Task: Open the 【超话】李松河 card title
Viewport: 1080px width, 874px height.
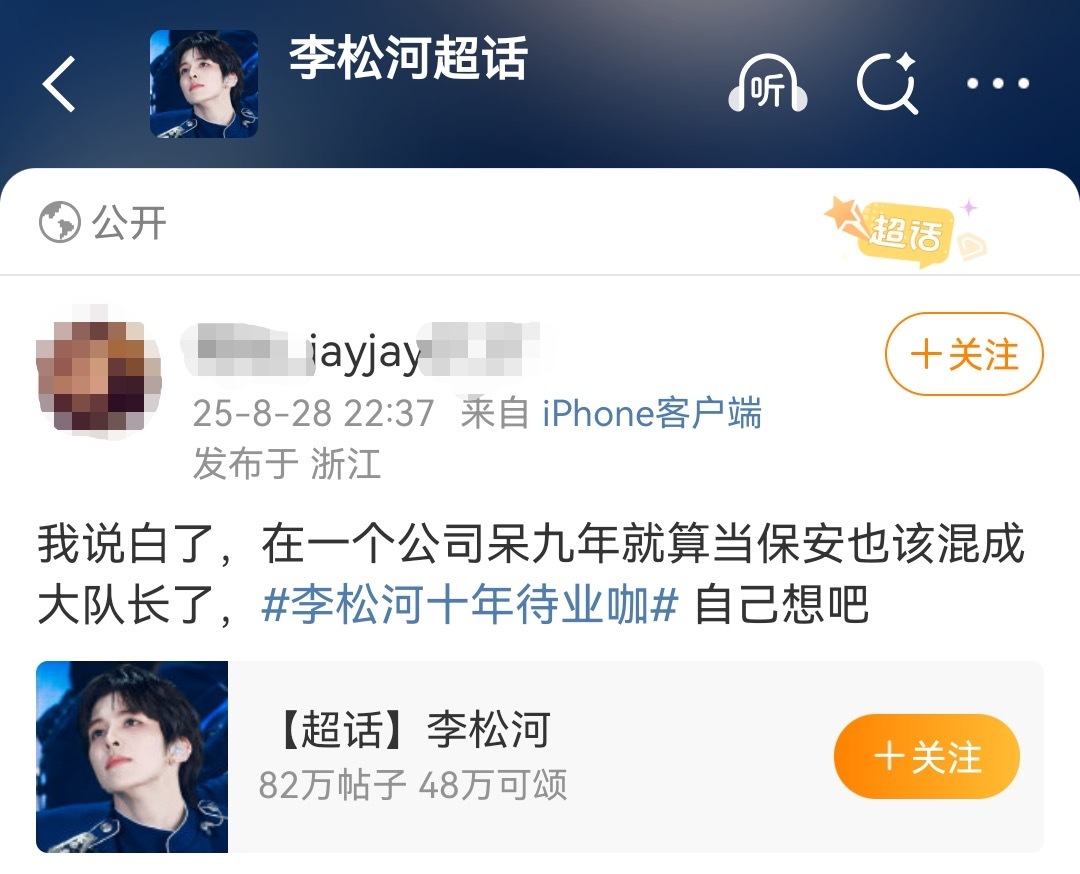Action: point(413,729)
